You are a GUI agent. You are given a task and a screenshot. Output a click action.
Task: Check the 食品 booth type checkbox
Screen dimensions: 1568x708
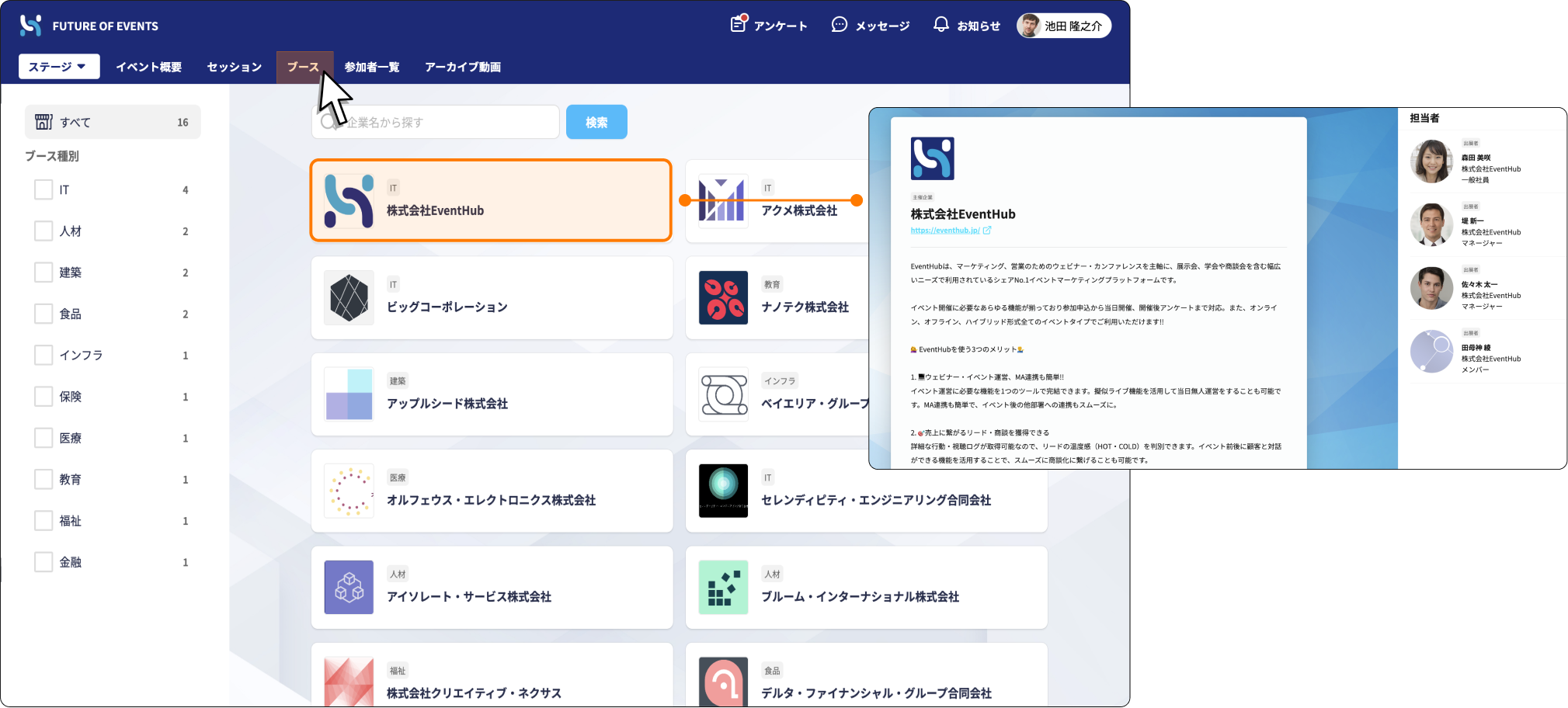click(43, 314)
